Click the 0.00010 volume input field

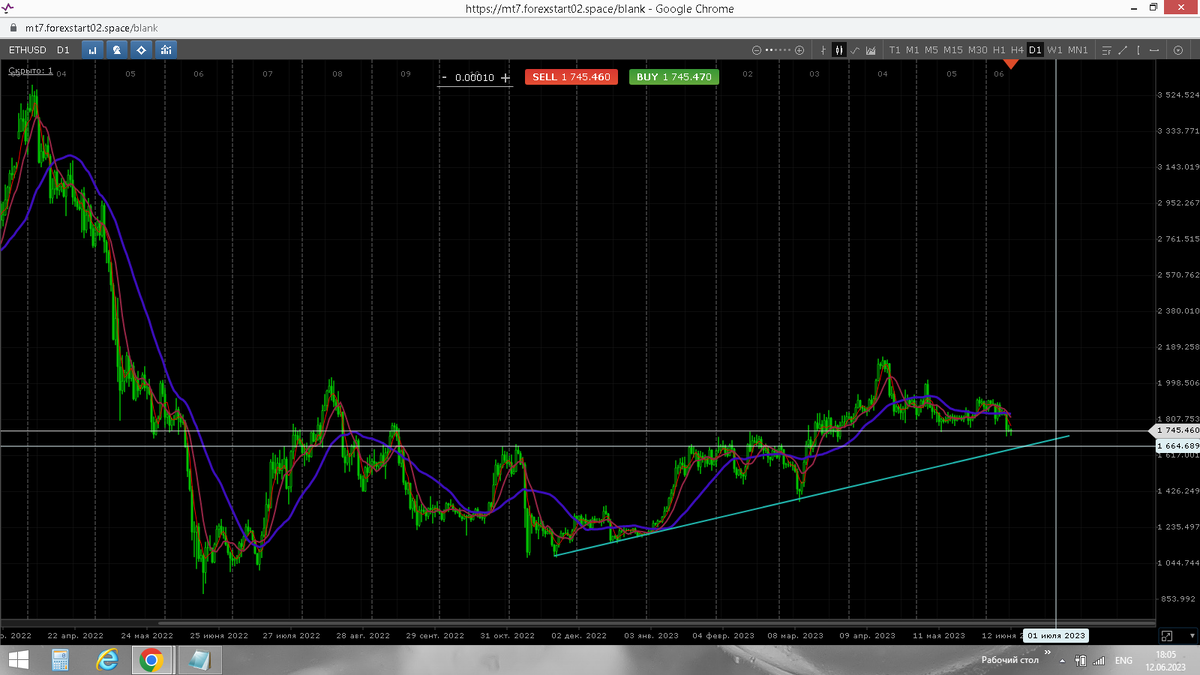click(x=475, y=77)
